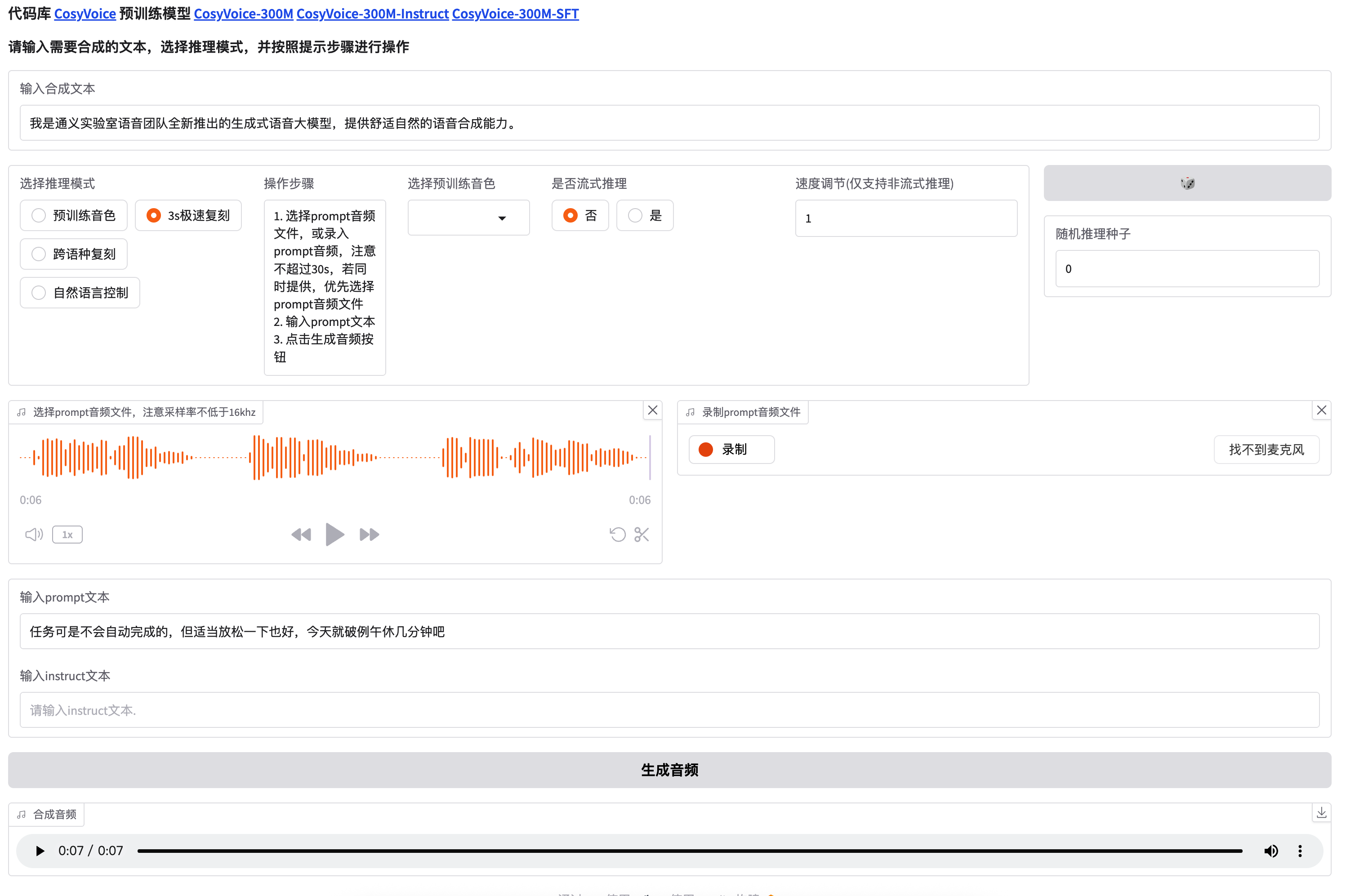1346x896 pixels.
Task: Mute the prompt audio volume icon
Action: point(34,534)
